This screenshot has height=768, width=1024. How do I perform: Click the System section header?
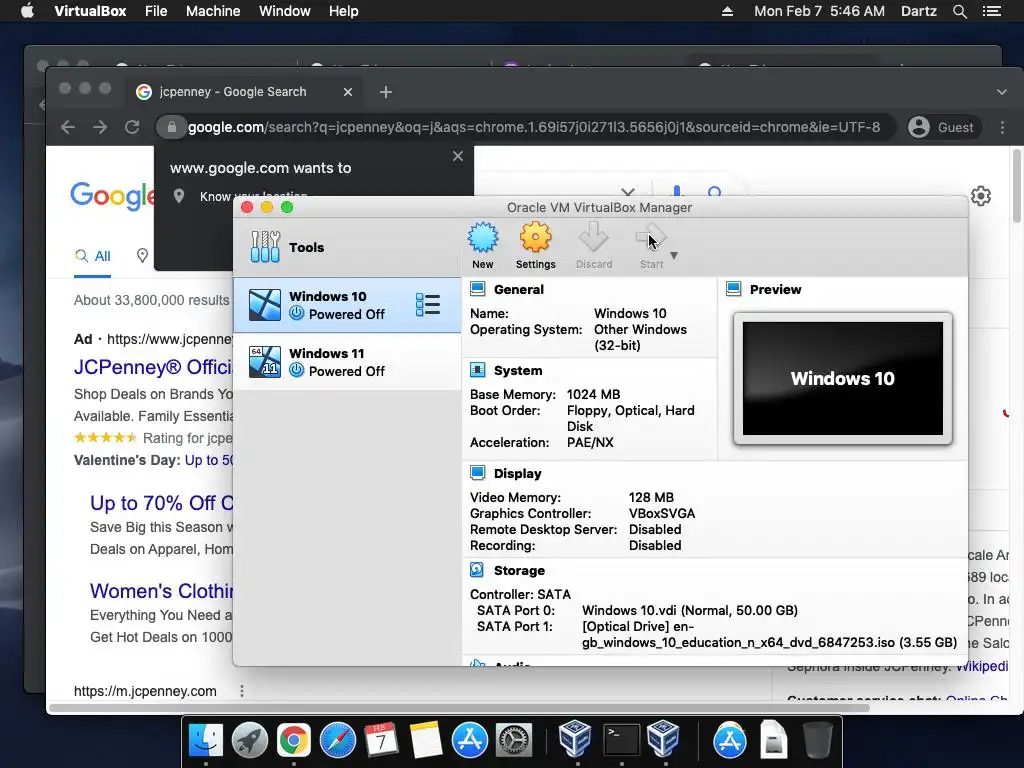(518, 370)
